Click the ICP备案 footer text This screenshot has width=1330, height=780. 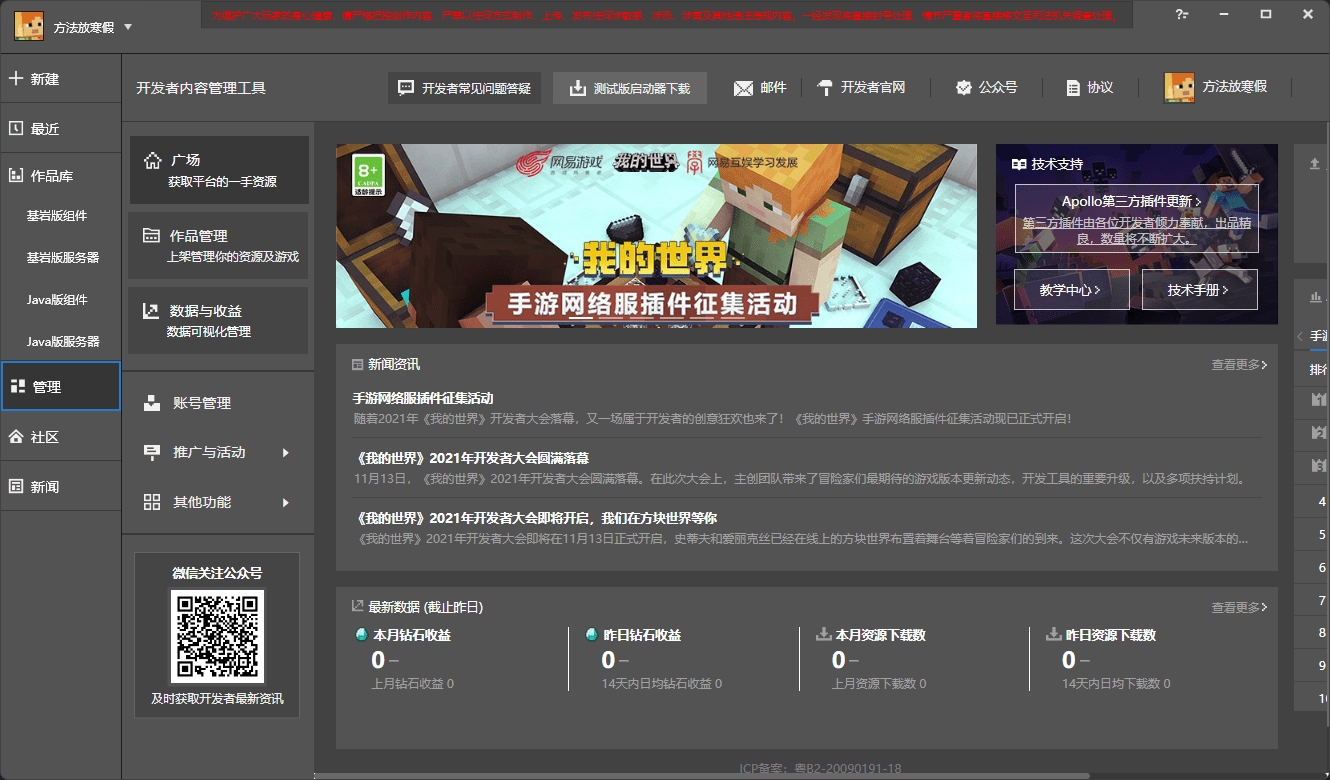coord(820,769)
